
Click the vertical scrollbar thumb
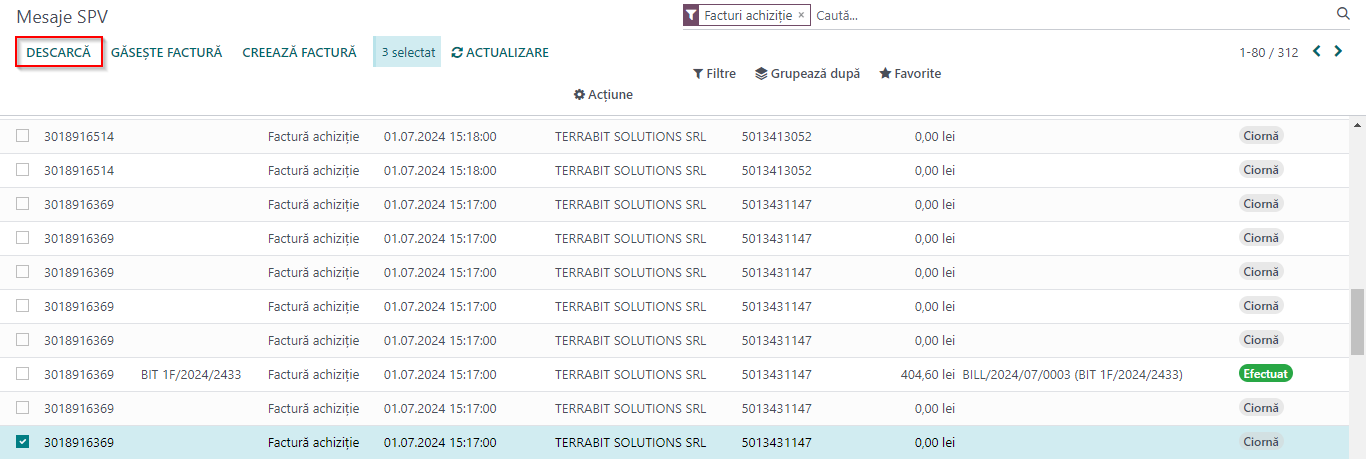1358,321
